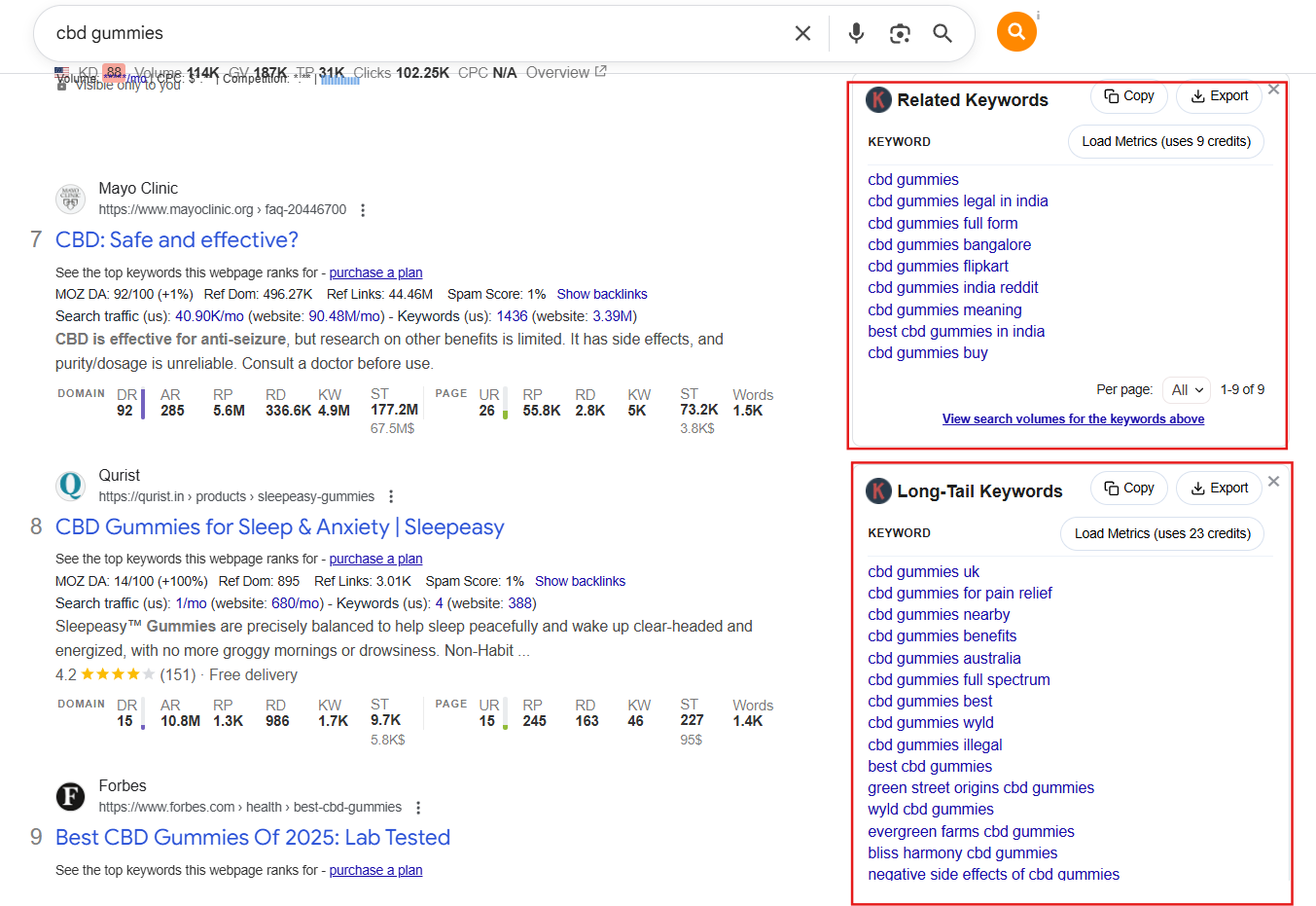Open Mayo Clinic result options menu
Viewport: 1316px width, 906px height.
pyautogui.click(x=363, y=210)
